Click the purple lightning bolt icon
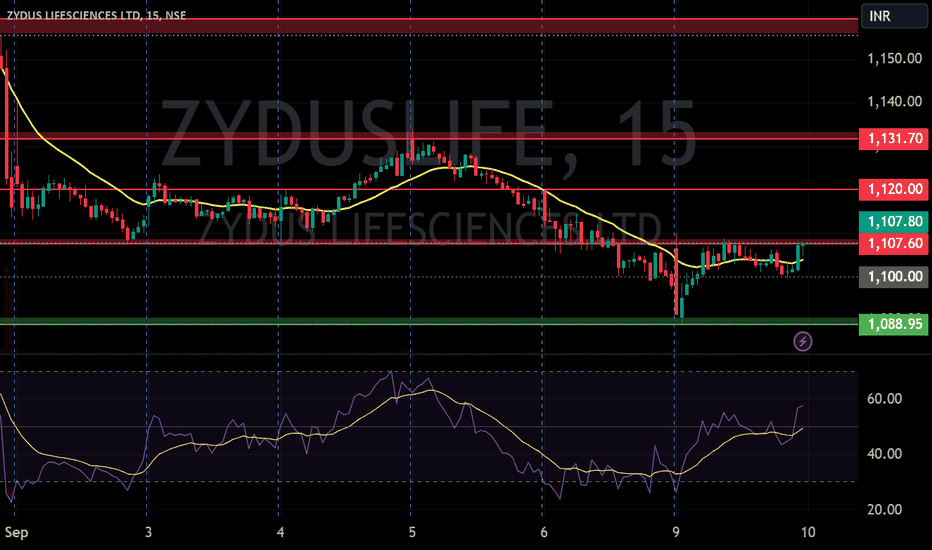Screen dimensions: 932x550 click(x=802, y=341)
